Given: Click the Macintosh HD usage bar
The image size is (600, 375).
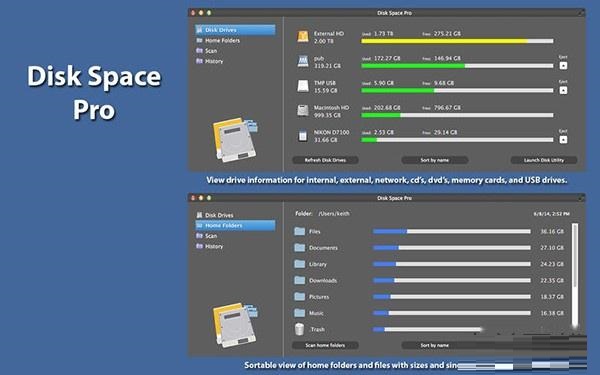Looking at the screenshot, I should tap(457, 115).
